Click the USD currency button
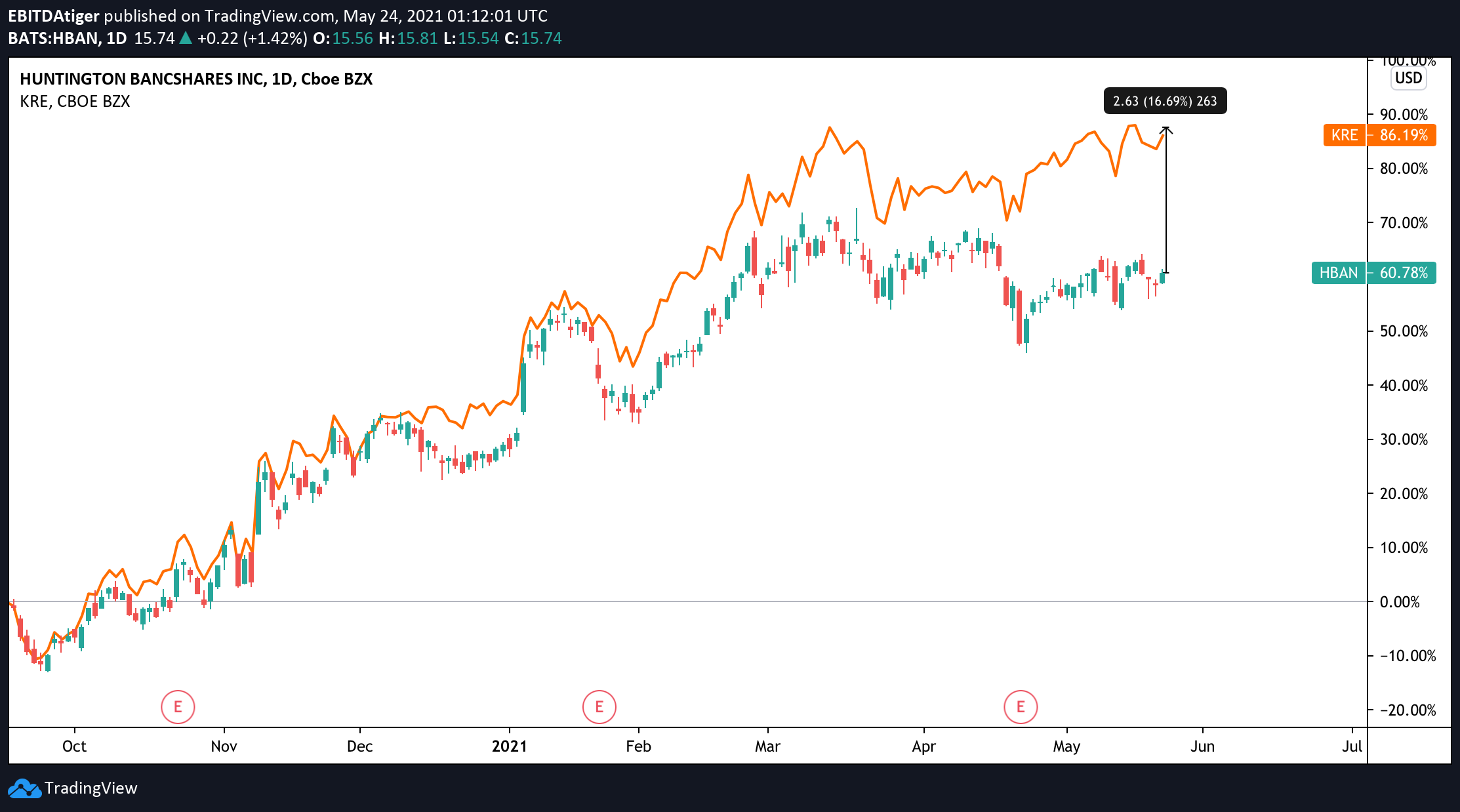This screenshot has width=1460, height=812. [1408, 78]
